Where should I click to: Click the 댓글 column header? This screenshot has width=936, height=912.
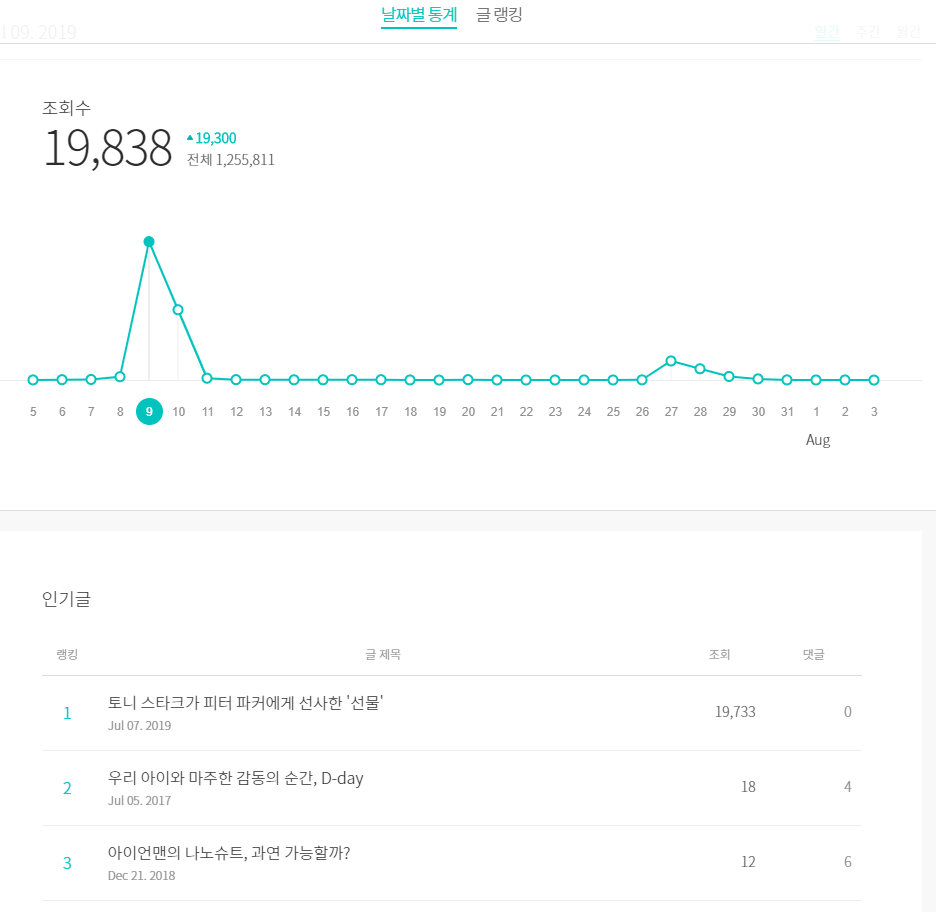click(814, 655)
